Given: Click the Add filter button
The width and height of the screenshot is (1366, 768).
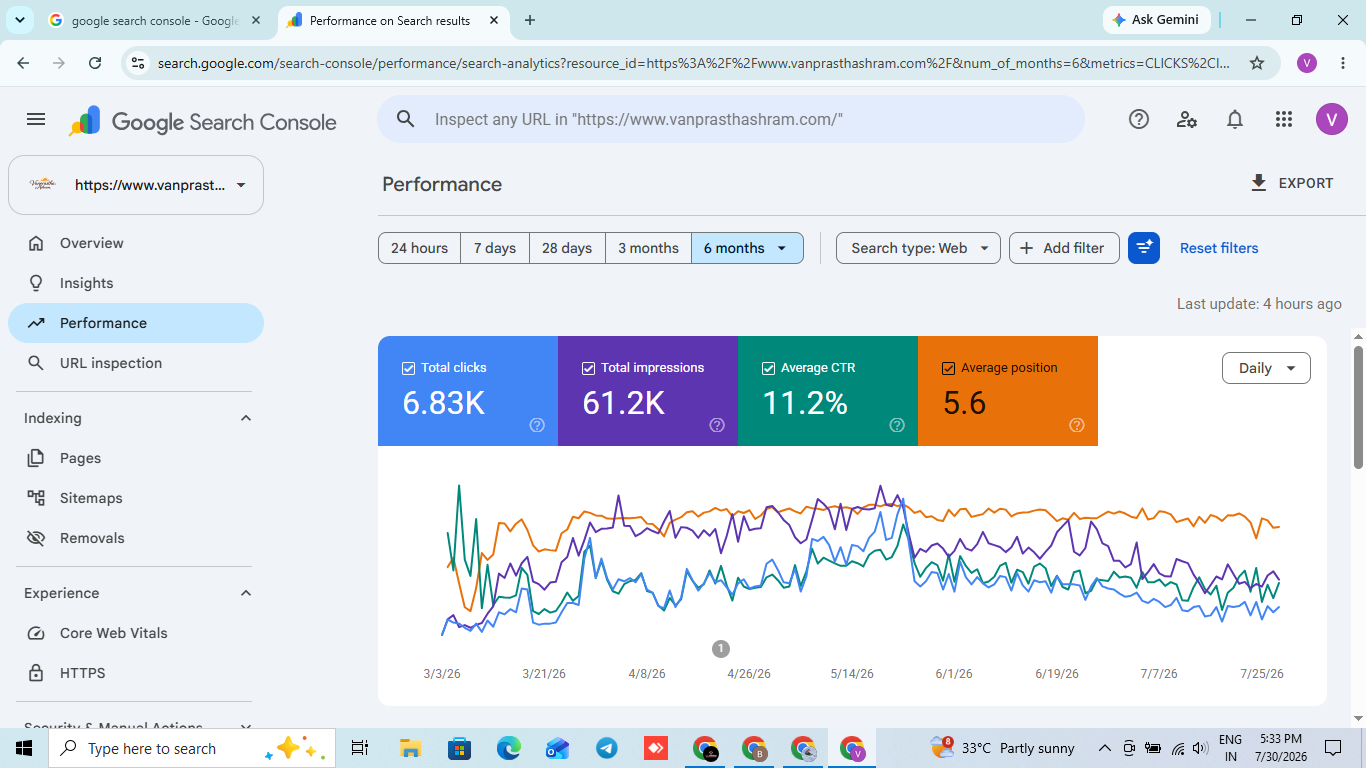Looking at the screenshot, I should 1064,248.
